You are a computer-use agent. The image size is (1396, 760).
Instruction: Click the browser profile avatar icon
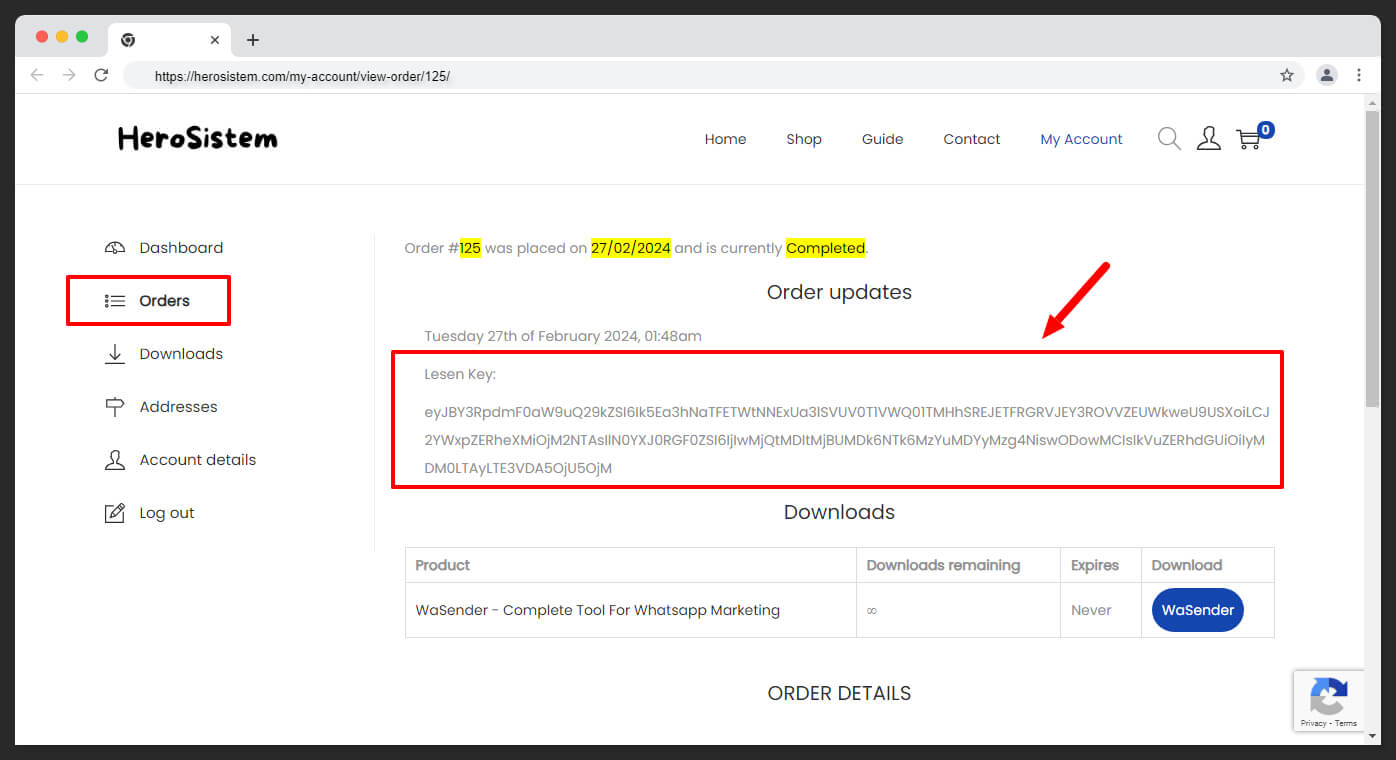(x=1327, y=75)
